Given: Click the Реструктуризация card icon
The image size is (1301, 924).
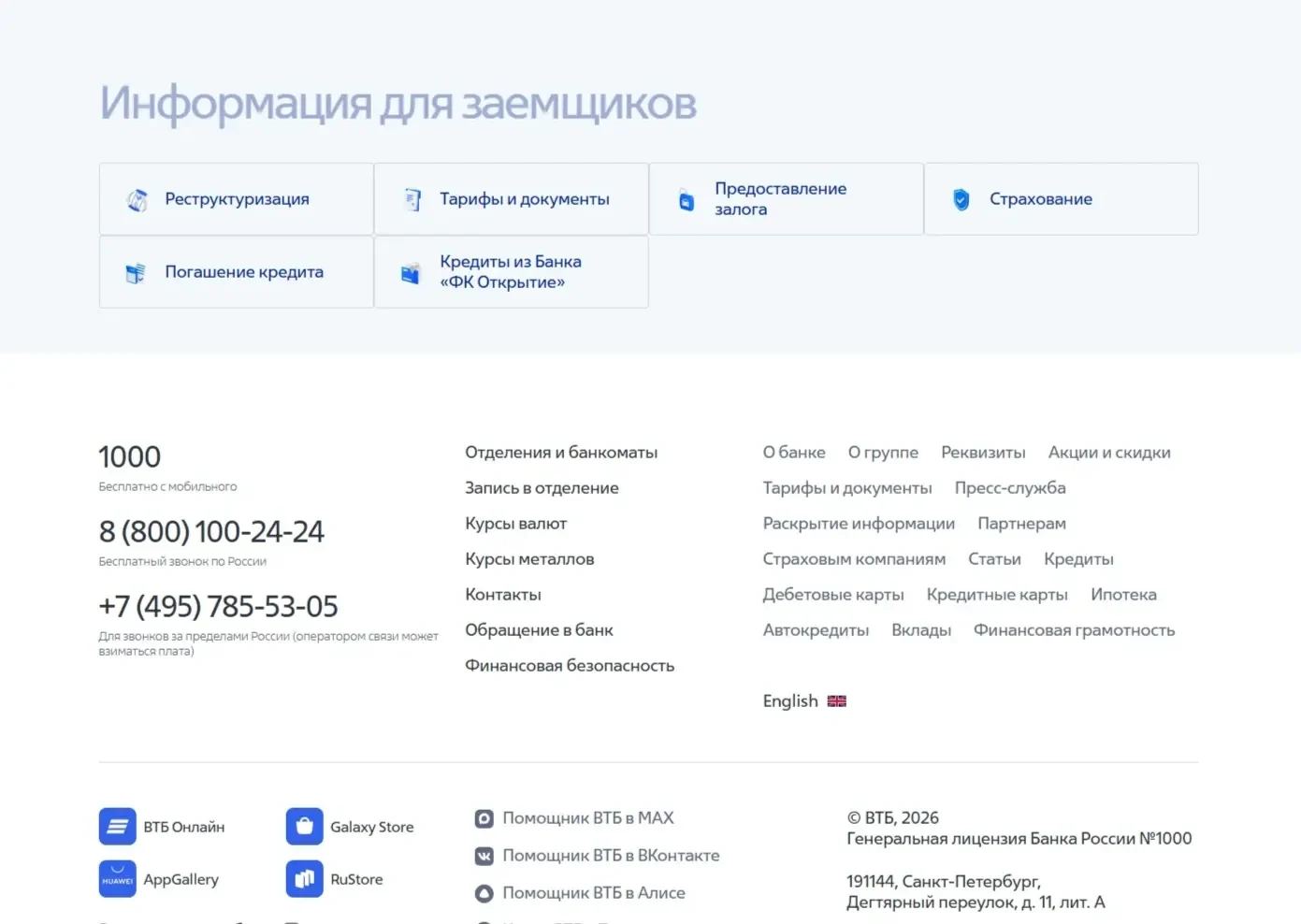Looking at the screenshot, I should 137,199.
